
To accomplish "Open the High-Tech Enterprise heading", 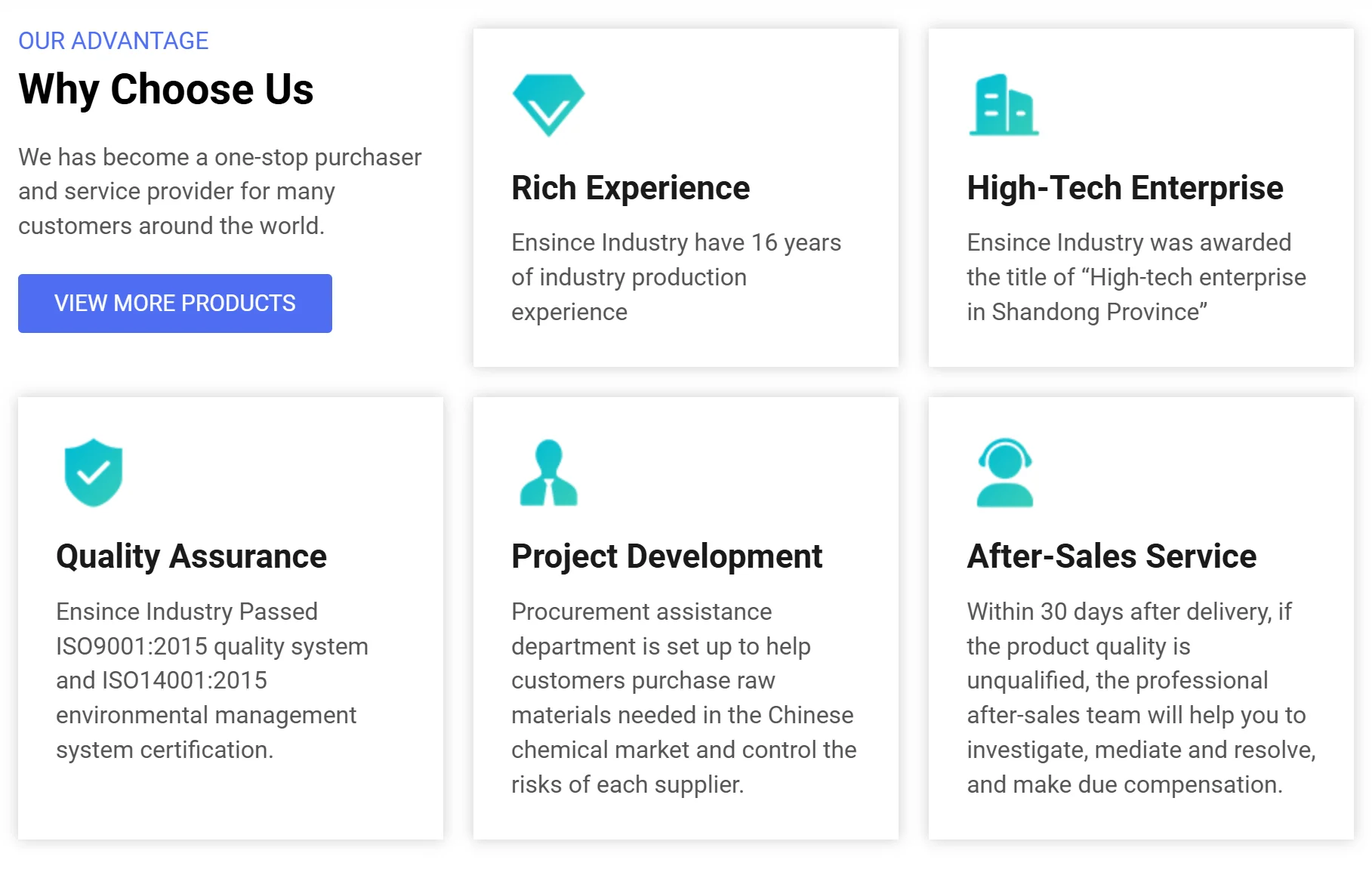I will pyautogui.click(x=1124, y=188).
